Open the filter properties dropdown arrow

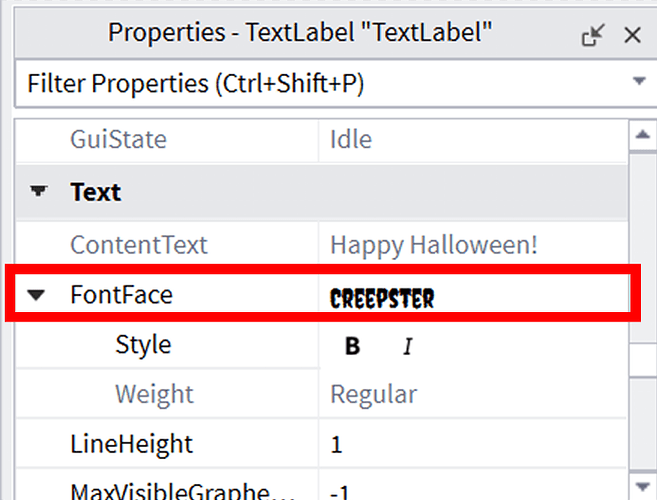[639, 80]
